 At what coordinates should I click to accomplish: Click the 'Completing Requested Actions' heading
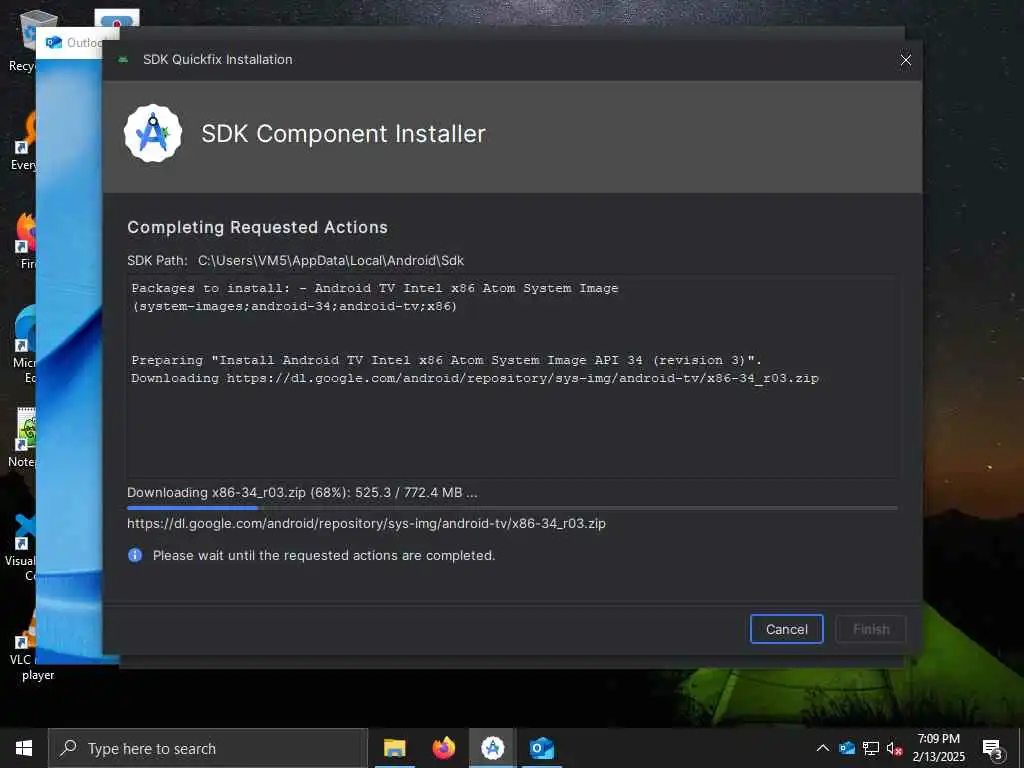pyautogui.click(x=257, y=227)
